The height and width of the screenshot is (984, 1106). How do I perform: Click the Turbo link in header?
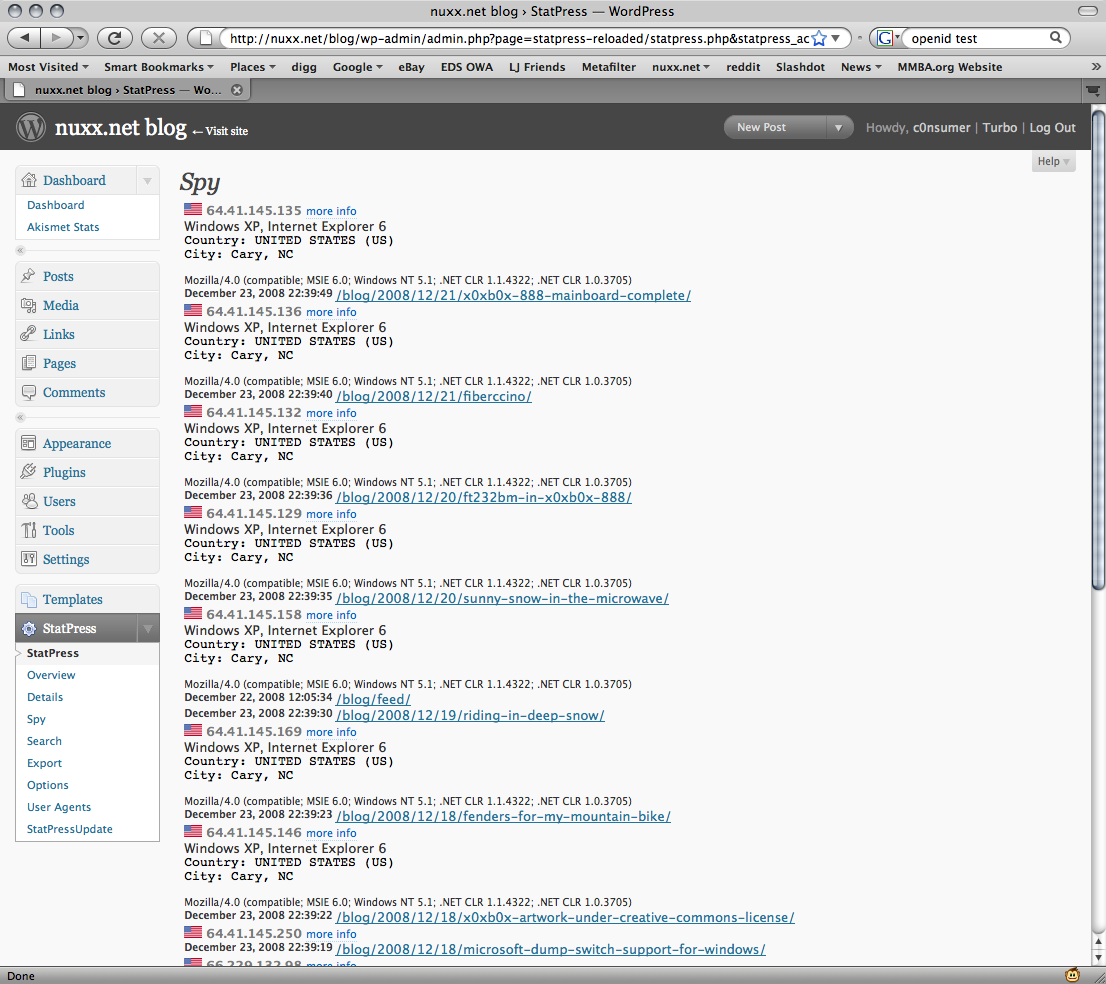point(999,128)
